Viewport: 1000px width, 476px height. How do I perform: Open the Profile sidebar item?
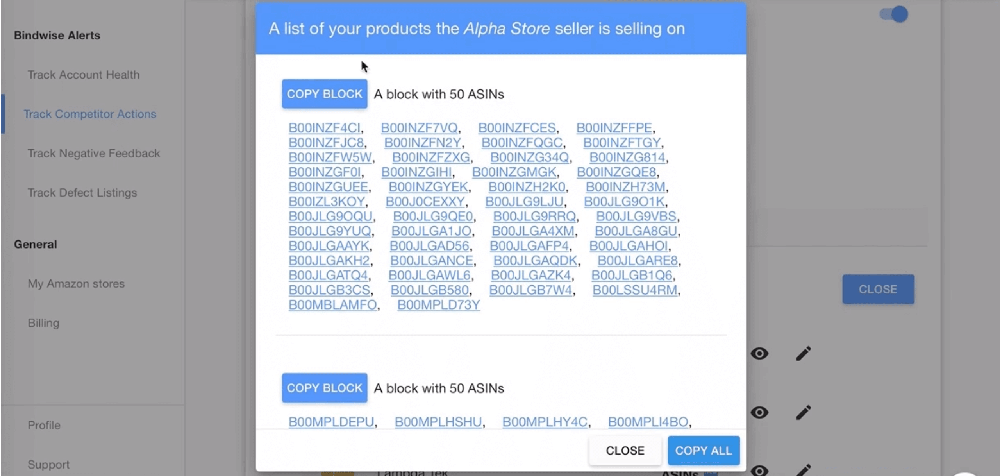click(x=44, y=425)
